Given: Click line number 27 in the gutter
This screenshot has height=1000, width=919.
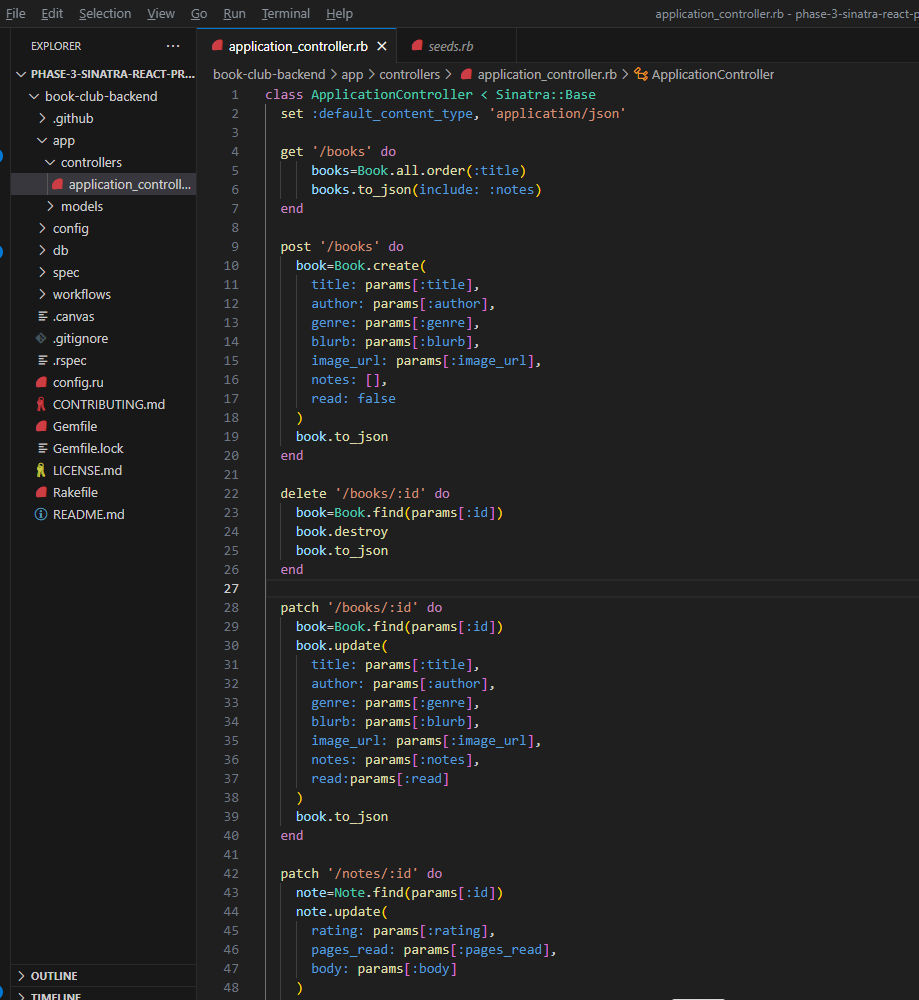Looking at the screenshot, I should [231, 588].
